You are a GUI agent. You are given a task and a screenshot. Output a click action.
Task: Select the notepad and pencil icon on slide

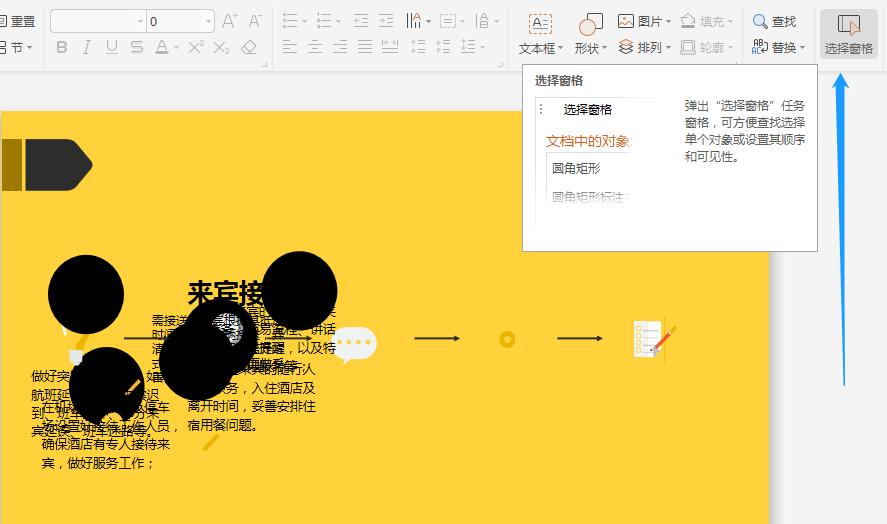click(653, 341)
